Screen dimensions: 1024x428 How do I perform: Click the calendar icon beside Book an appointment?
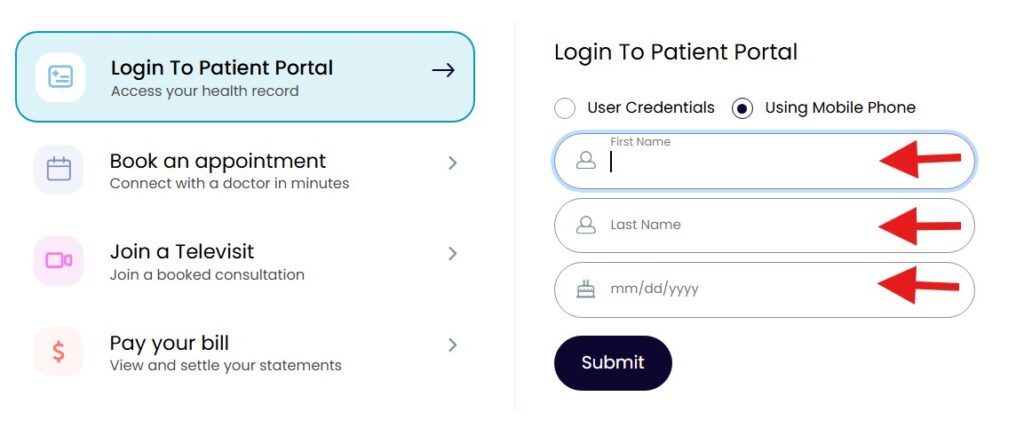pos(59,169)
